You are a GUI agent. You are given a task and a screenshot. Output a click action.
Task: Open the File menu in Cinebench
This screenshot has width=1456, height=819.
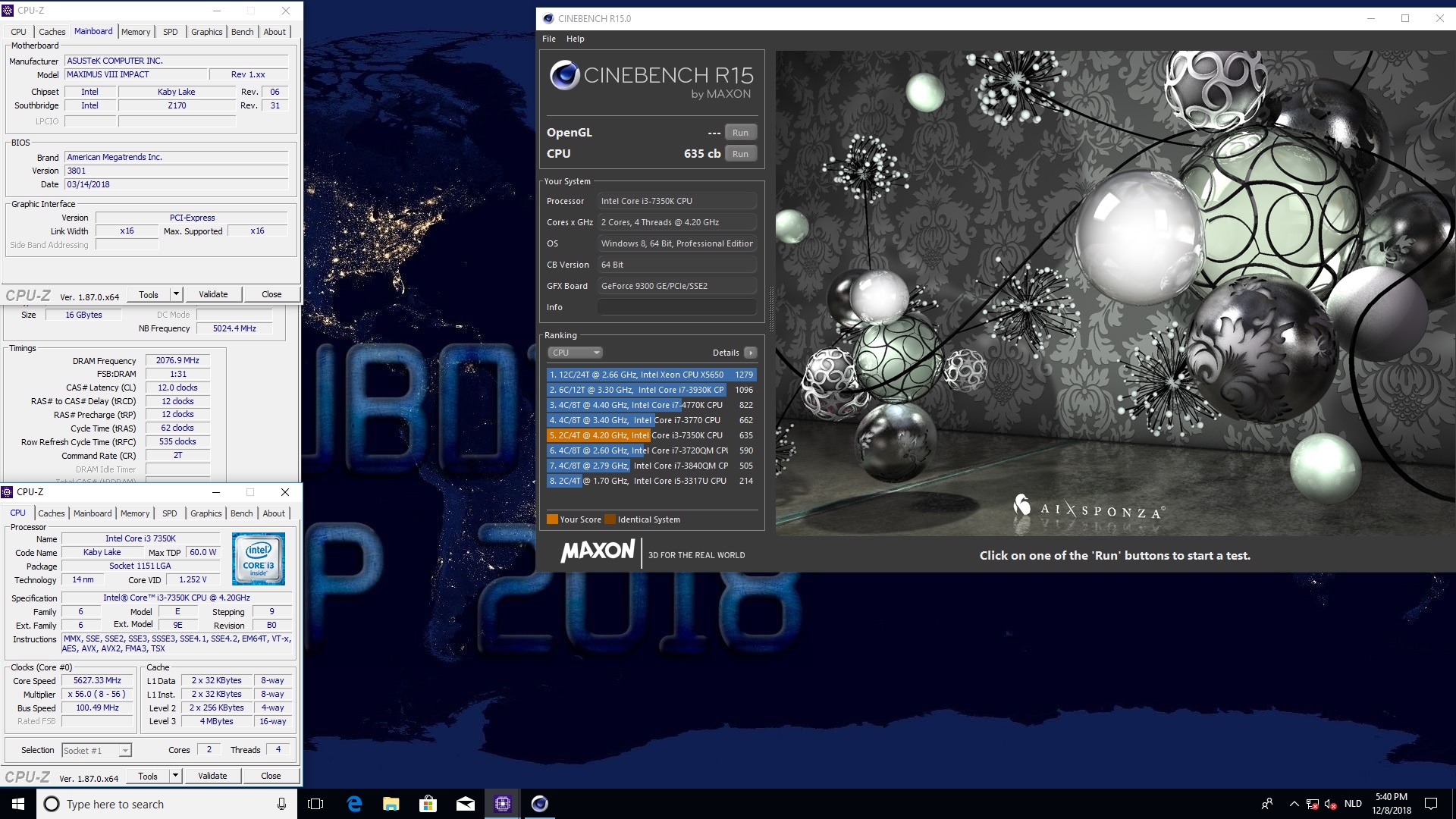tap(549, 39)
